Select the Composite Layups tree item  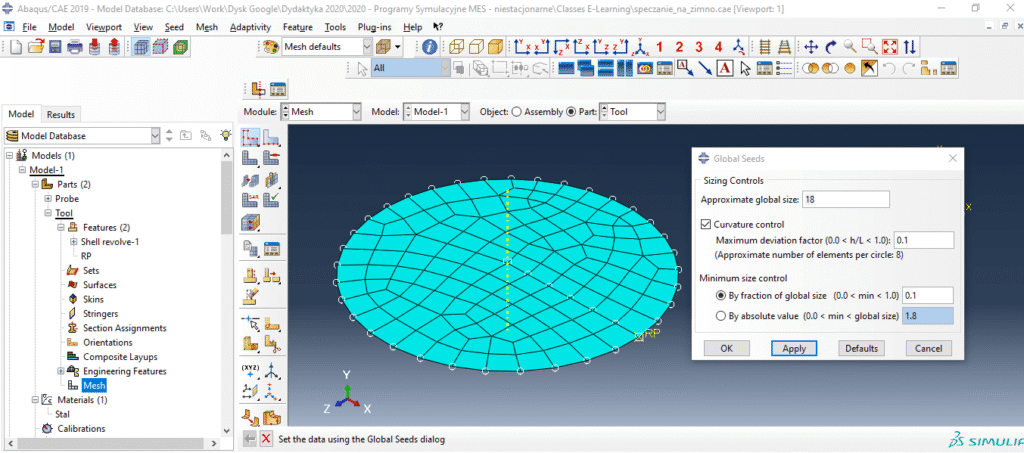coord(120,356)
